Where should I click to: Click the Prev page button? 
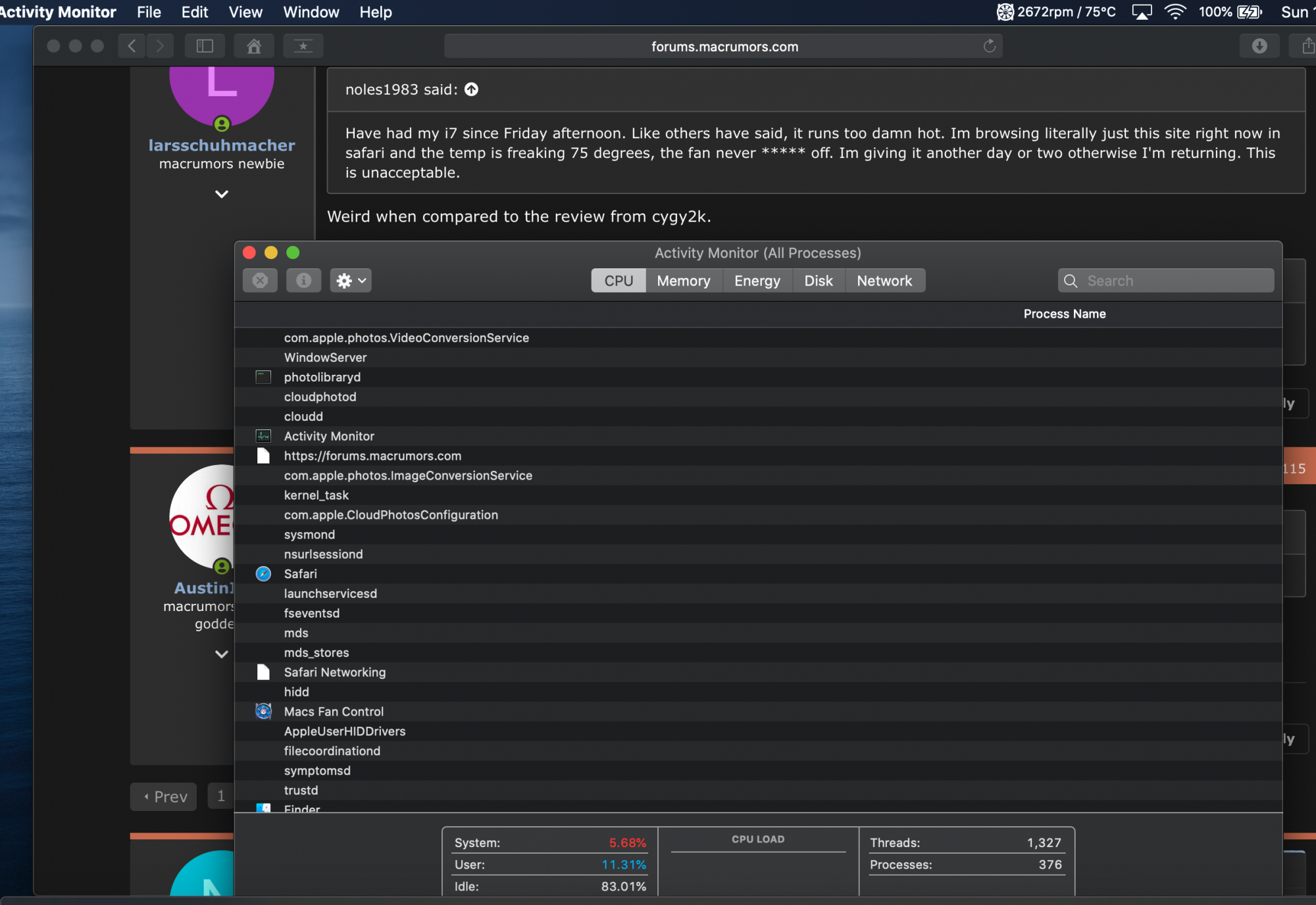tap(164, 796)
